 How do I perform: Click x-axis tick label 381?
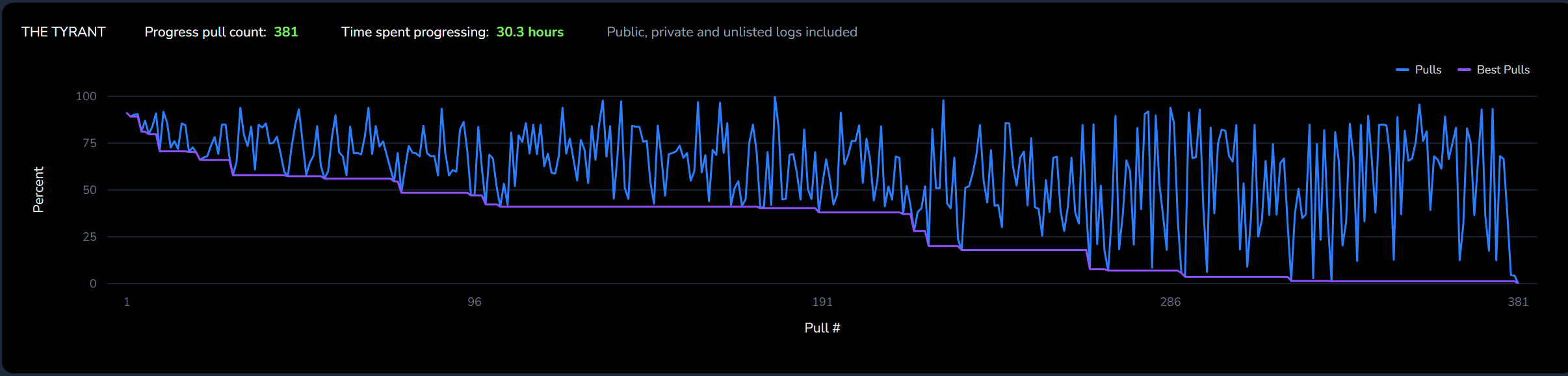point(1518,302)
